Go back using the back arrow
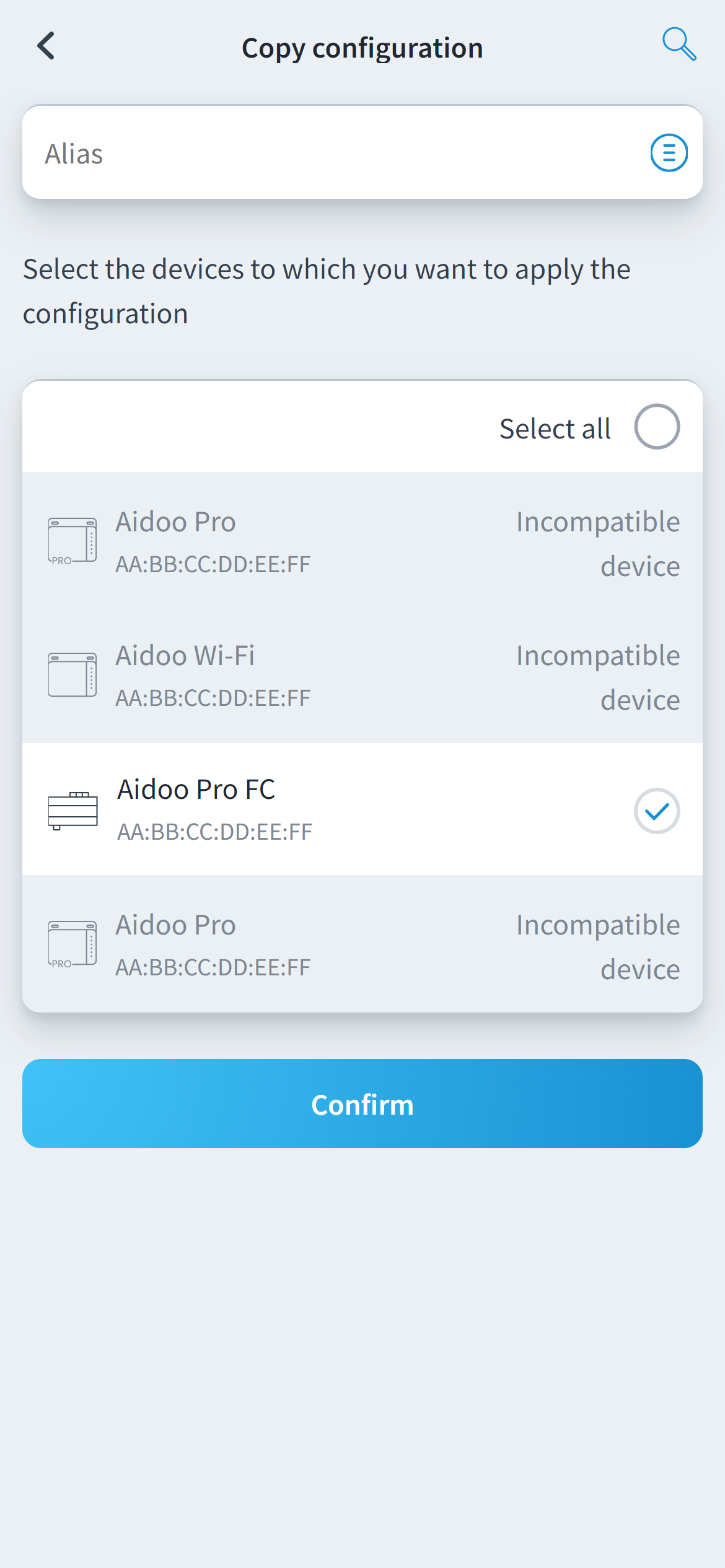This screenshot has width=725, height=1568. (x=46, y=46)
